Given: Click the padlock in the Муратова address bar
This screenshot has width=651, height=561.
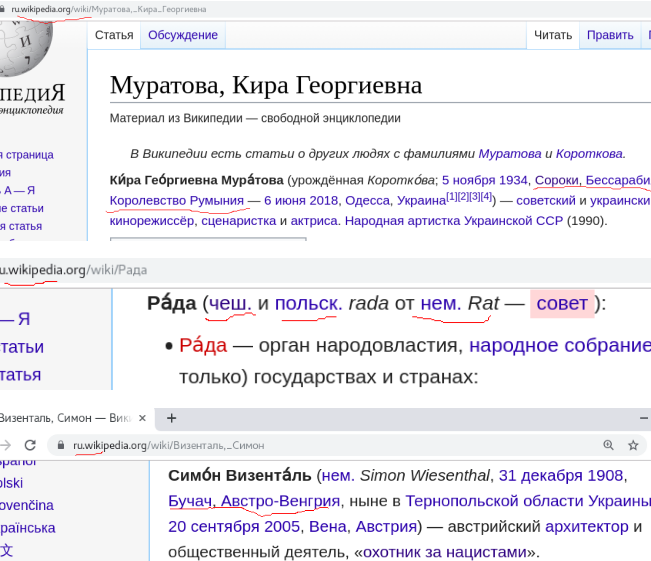Looking at the screenshot, I should pos(2,9).
